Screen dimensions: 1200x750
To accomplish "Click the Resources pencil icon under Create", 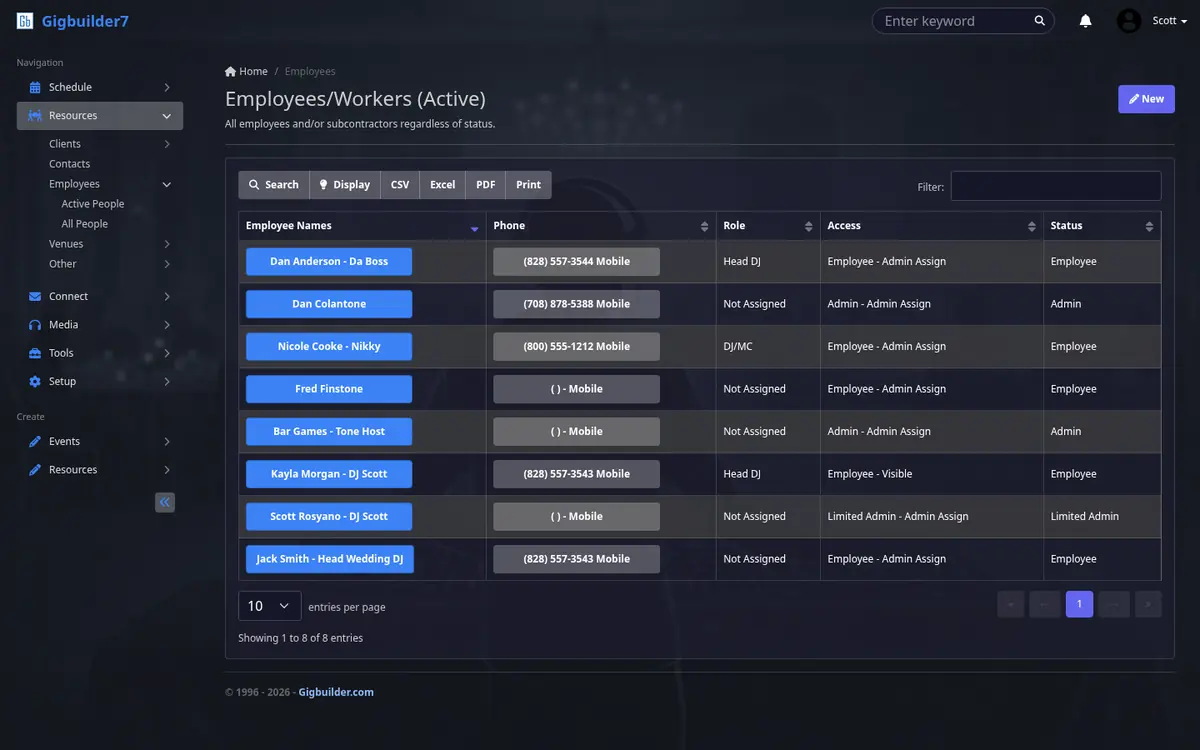I will (x=35, y=470).
